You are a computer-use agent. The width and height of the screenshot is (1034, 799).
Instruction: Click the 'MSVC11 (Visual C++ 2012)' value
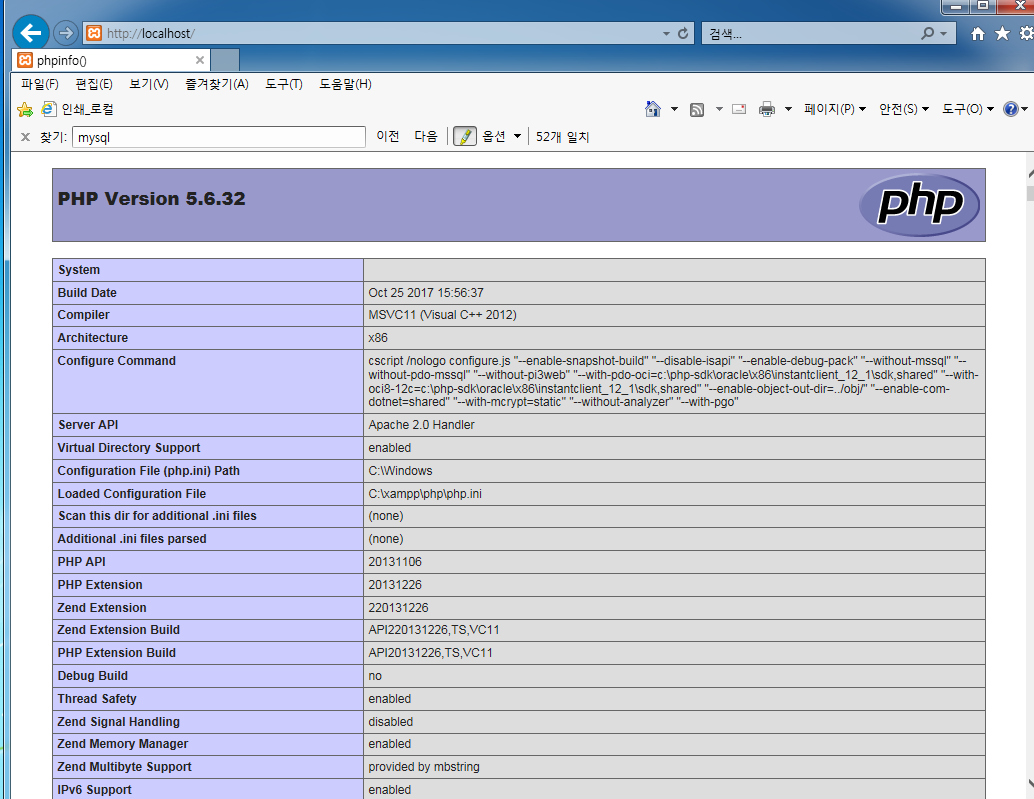pos(442,315)
